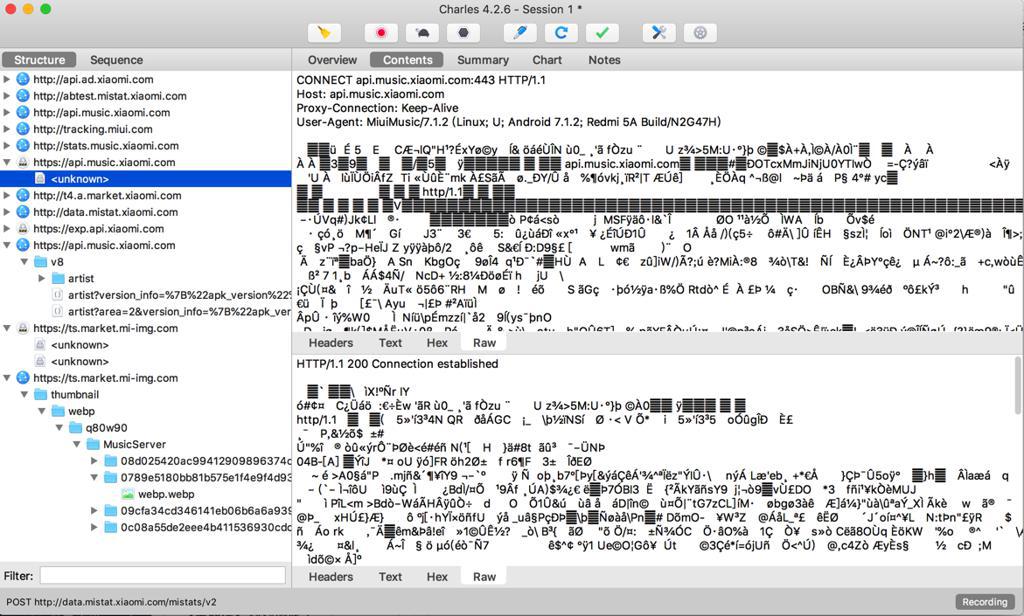The image size is (1024, 616).
Task: Open the Compose pen tool
Action: click(x=520, y=33)
